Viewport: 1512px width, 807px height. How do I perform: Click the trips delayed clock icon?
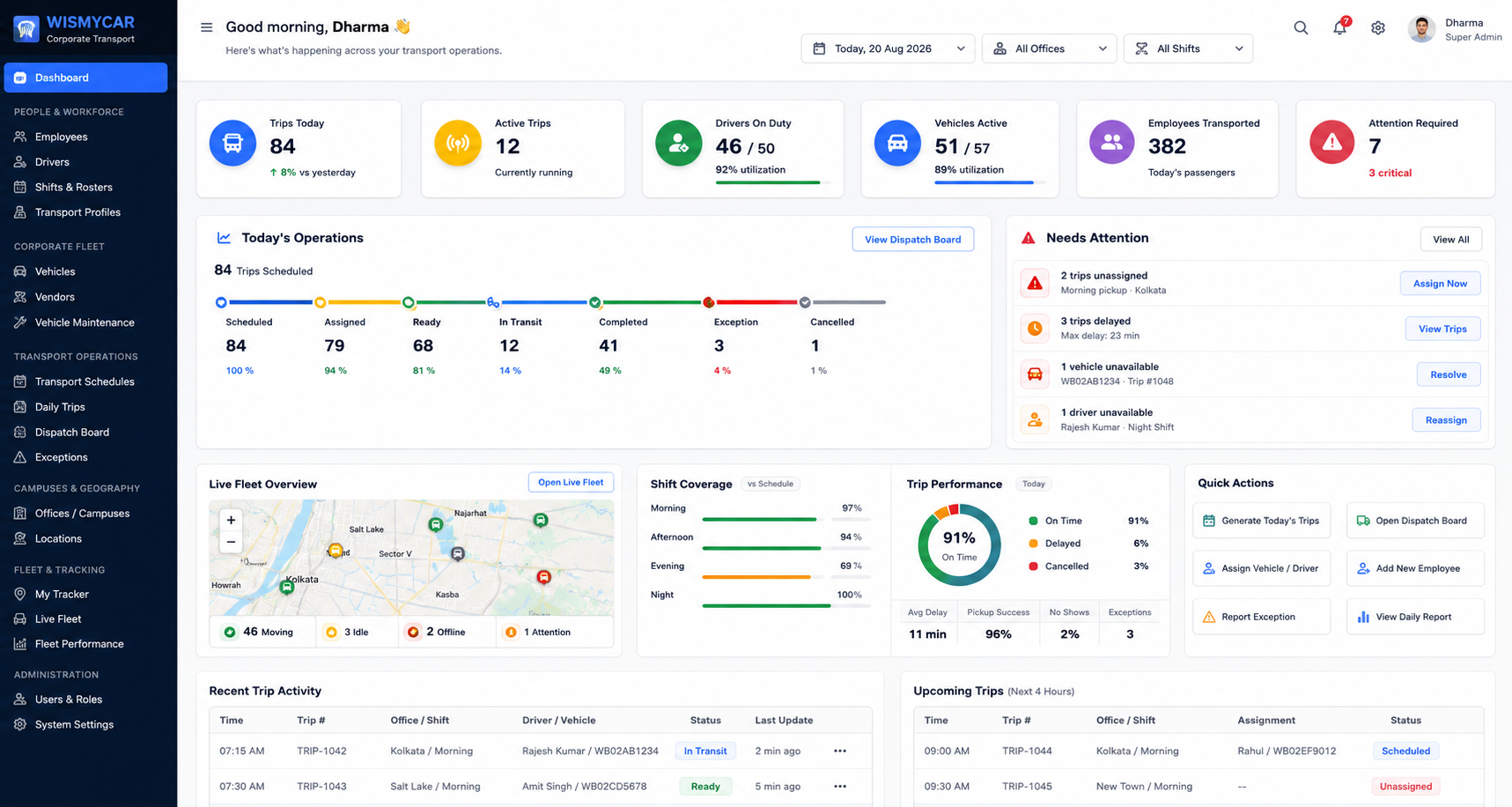pos(1035,329)
